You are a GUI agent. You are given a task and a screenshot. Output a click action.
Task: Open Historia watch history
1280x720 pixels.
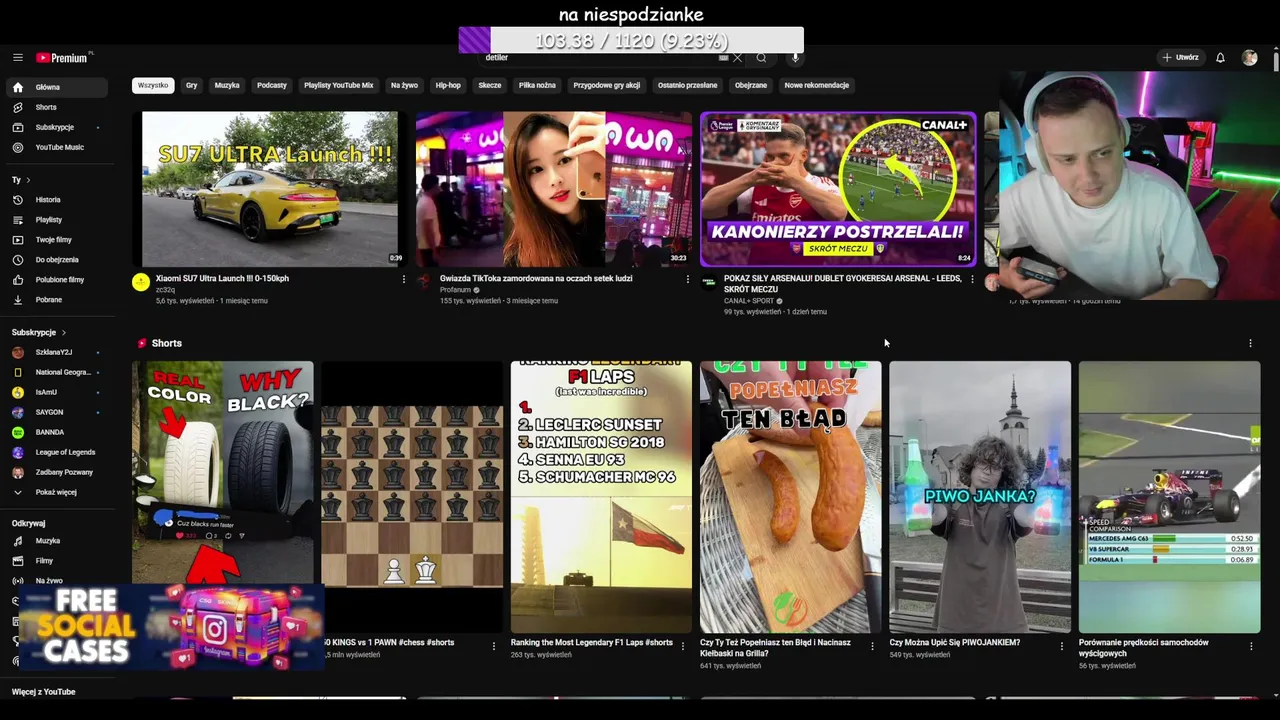56,200
